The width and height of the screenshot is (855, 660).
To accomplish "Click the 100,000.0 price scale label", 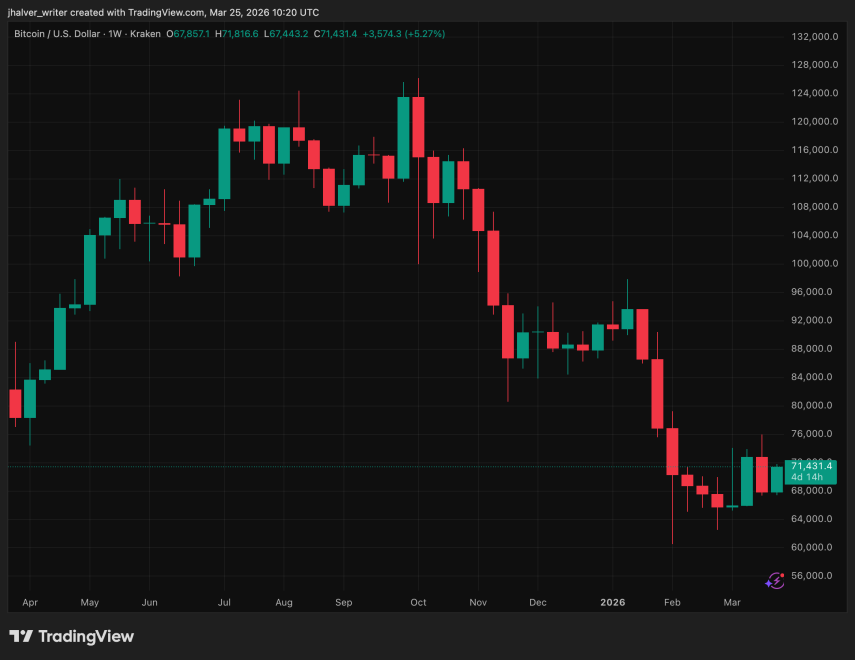I will (813, 264).
